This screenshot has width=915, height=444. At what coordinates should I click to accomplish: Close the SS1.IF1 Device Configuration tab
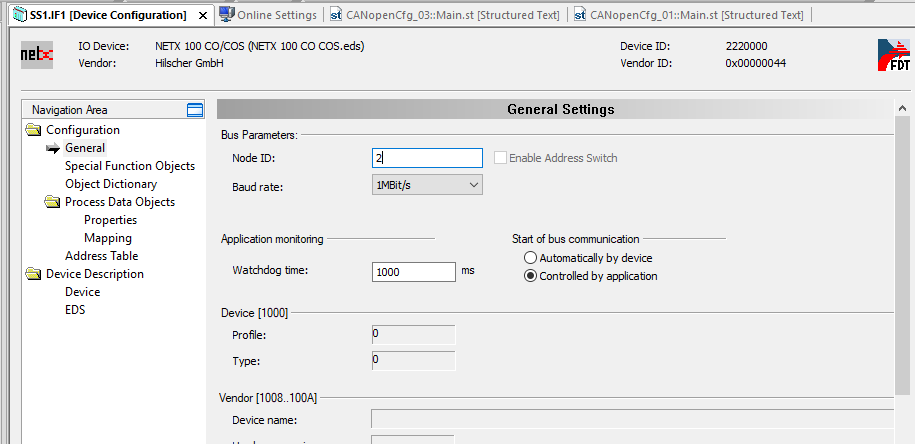click(202, 16)
